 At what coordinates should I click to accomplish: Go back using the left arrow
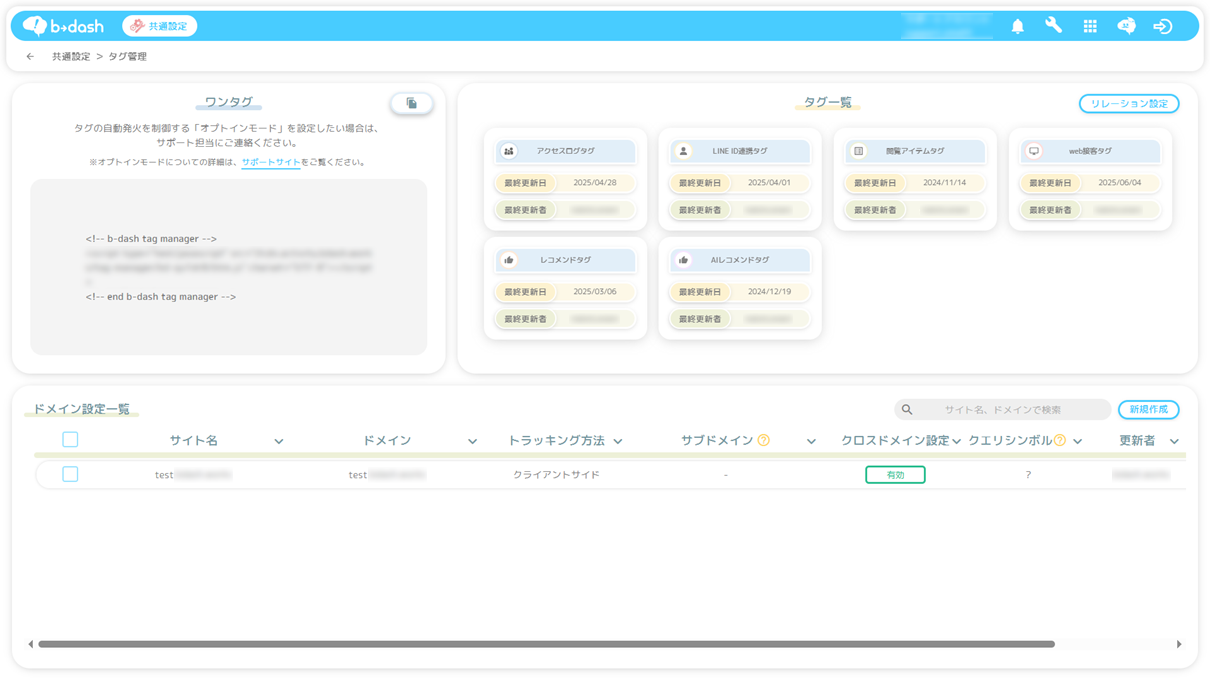point(30,57)
